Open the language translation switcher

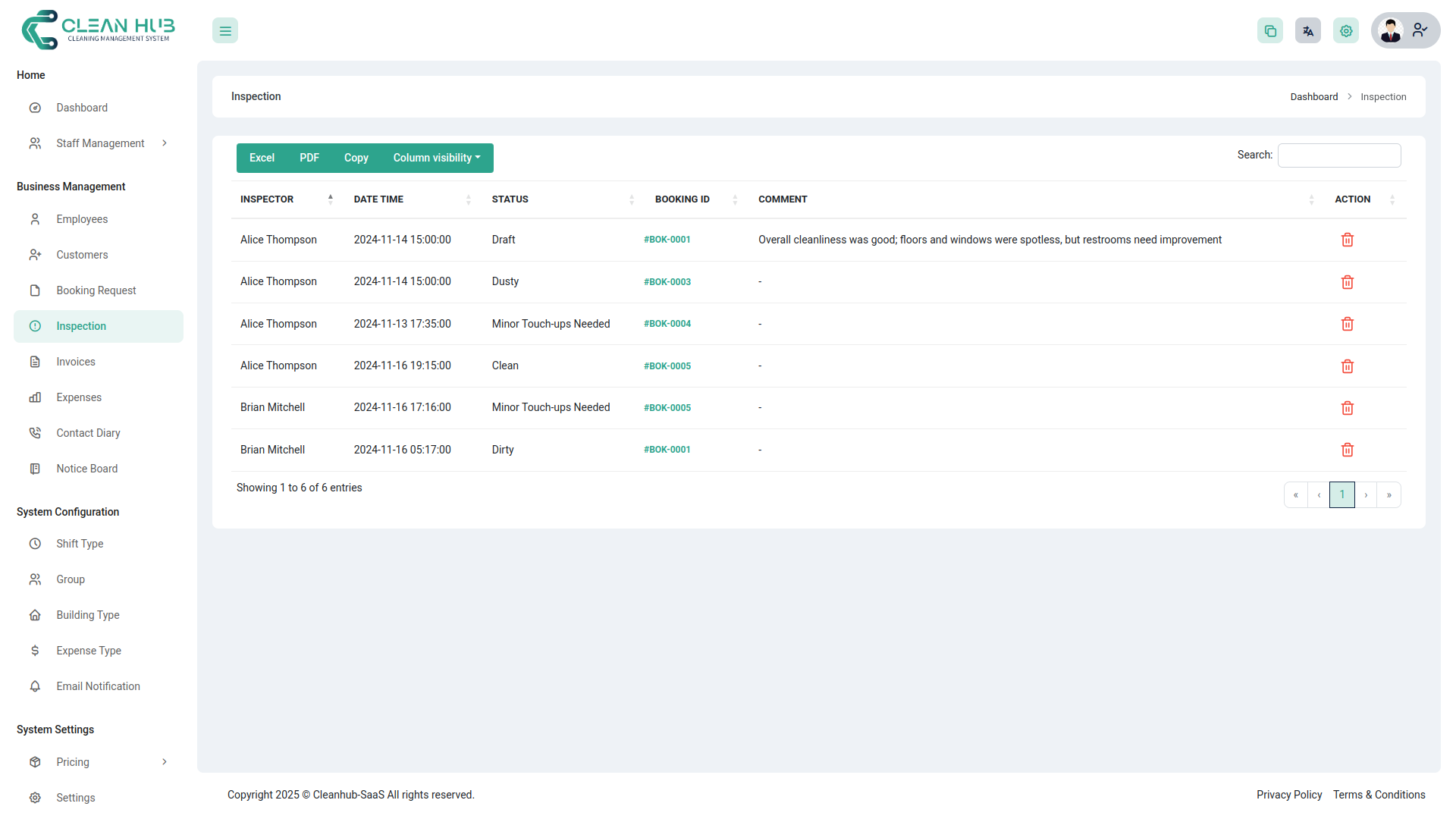1307,30
